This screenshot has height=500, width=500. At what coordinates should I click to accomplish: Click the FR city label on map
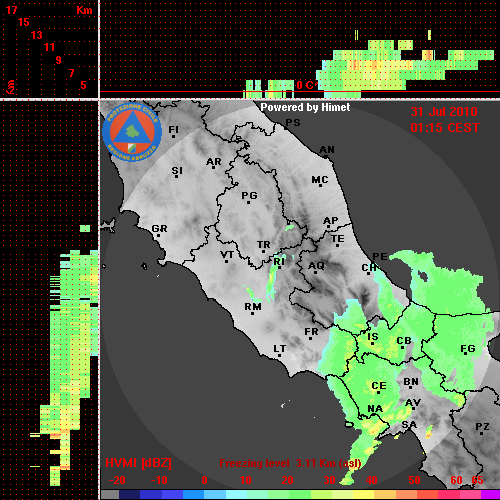point(311,332)
